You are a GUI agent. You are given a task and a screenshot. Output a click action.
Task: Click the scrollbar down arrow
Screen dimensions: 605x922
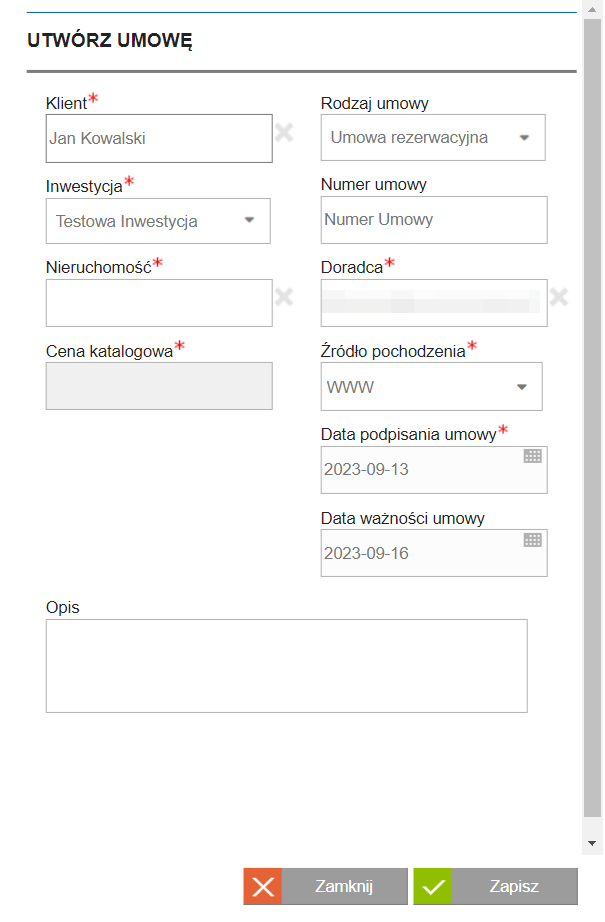pos(592,843)
